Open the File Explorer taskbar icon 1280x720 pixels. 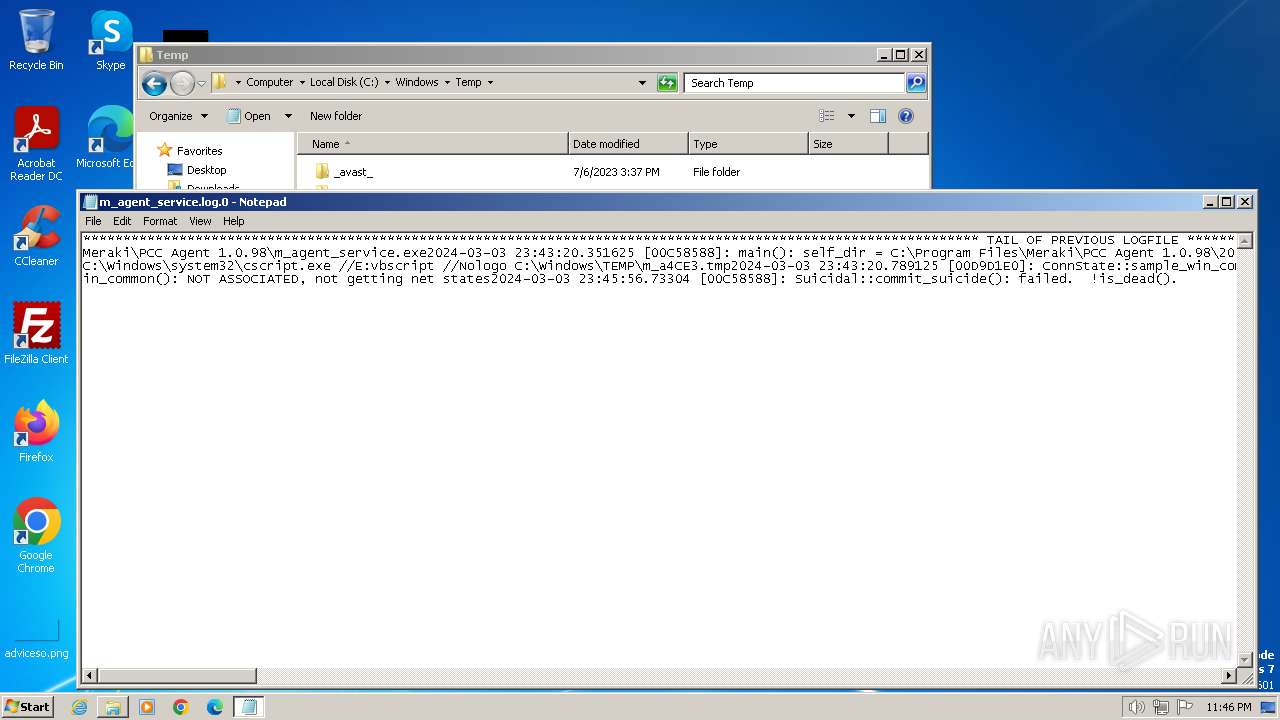[113, 707]
